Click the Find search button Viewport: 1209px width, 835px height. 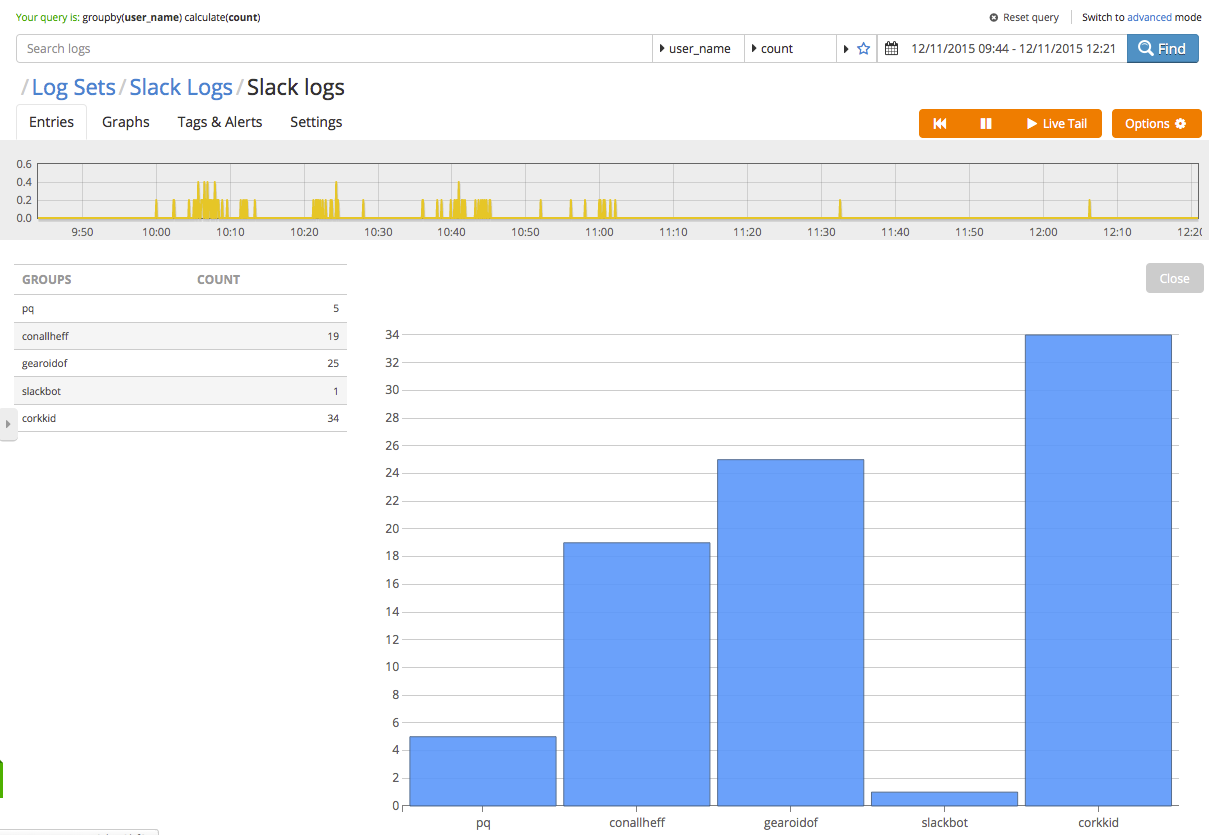click(1162, 49)
